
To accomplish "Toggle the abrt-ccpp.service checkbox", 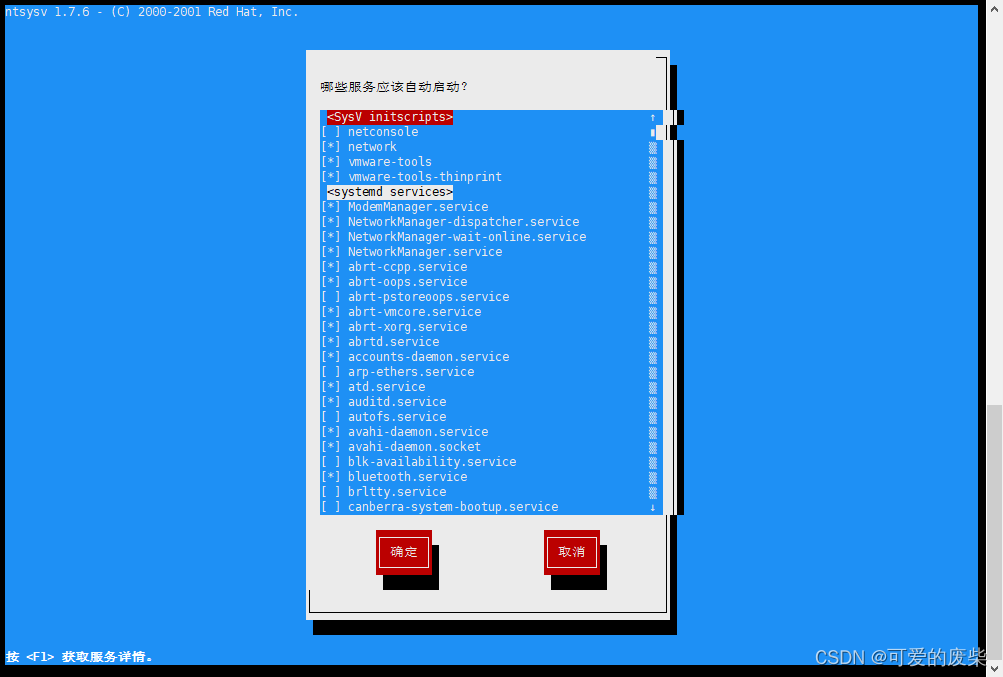I will coord(331,267).
